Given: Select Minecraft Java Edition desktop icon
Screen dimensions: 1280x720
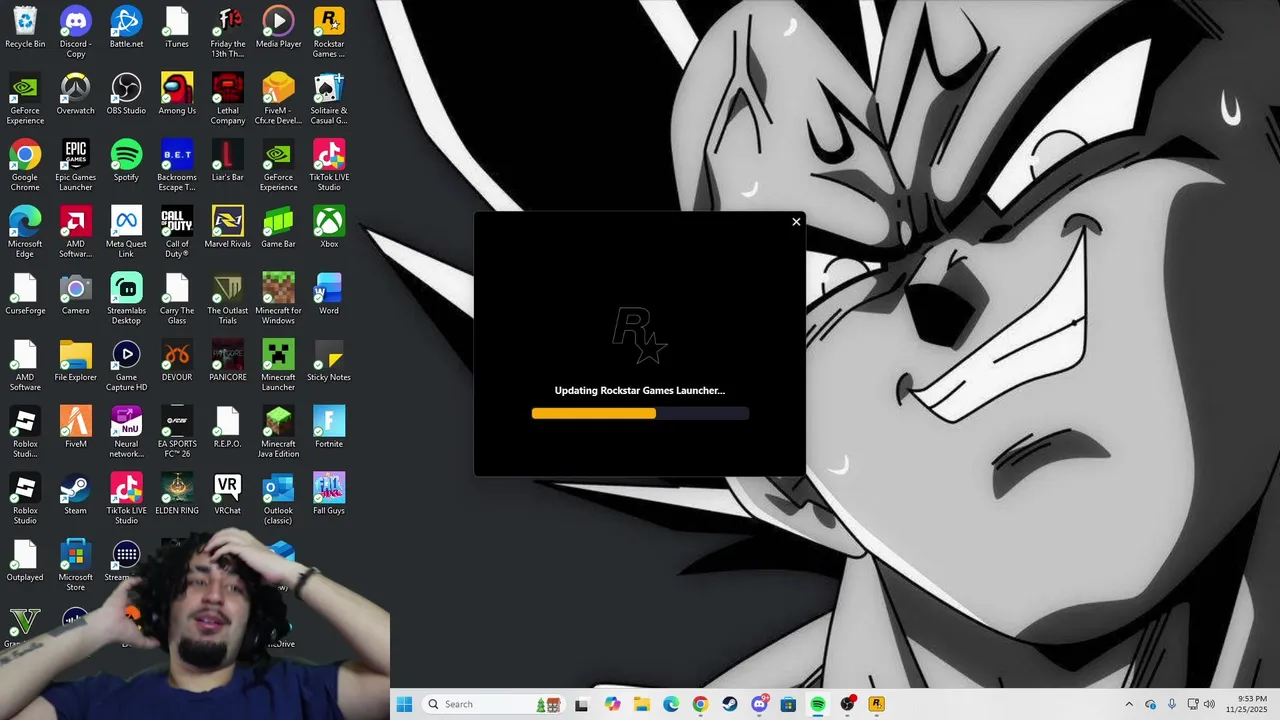Looking at the screenshot, I should click(x=278, y=432).
